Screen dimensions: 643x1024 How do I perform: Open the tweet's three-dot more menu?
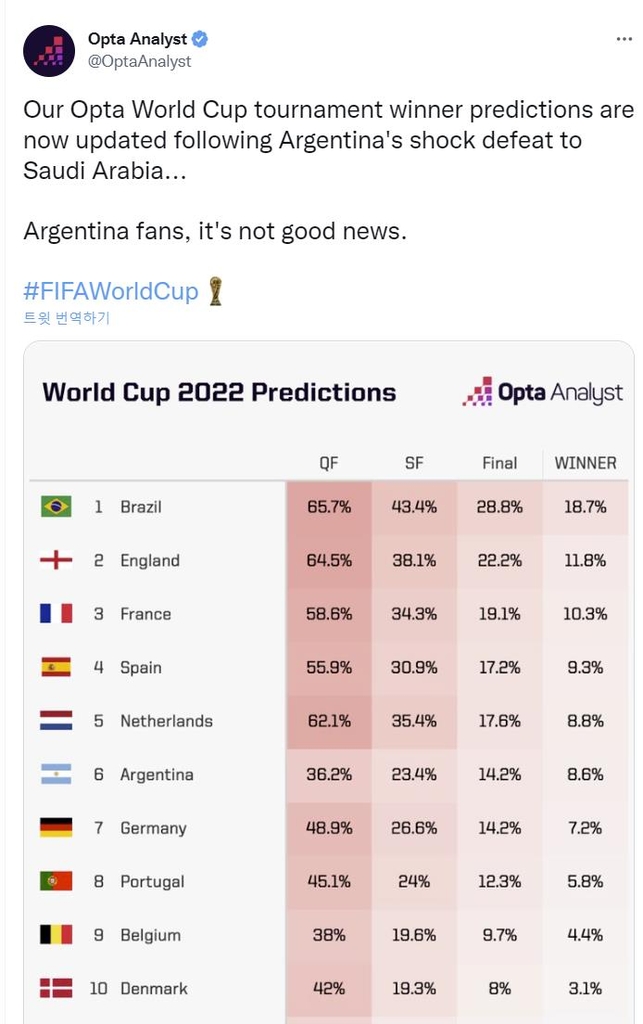click(623, 39)
